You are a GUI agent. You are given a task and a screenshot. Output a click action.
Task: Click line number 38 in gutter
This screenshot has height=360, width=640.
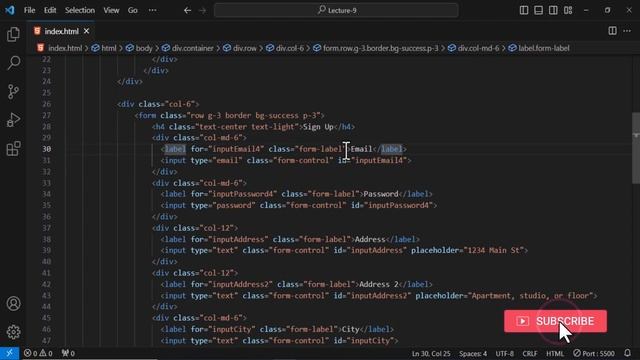click(47, 239)
